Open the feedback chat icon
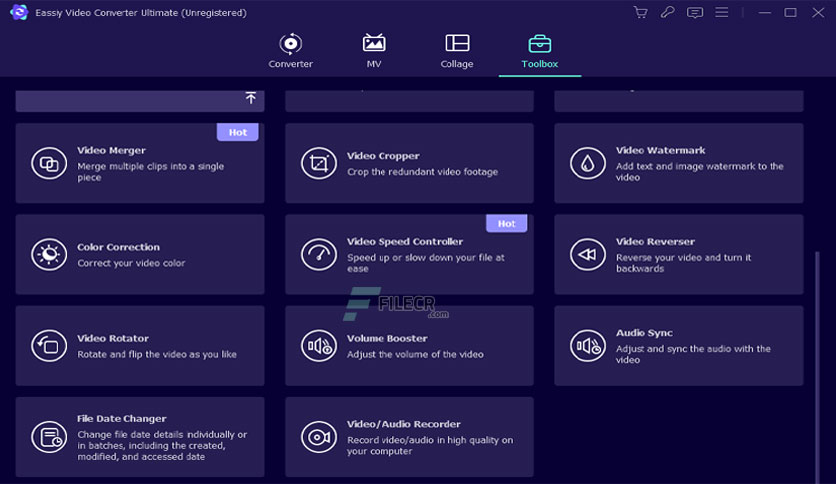The height and width of the screenshot is (484, 836). (695, 12)
